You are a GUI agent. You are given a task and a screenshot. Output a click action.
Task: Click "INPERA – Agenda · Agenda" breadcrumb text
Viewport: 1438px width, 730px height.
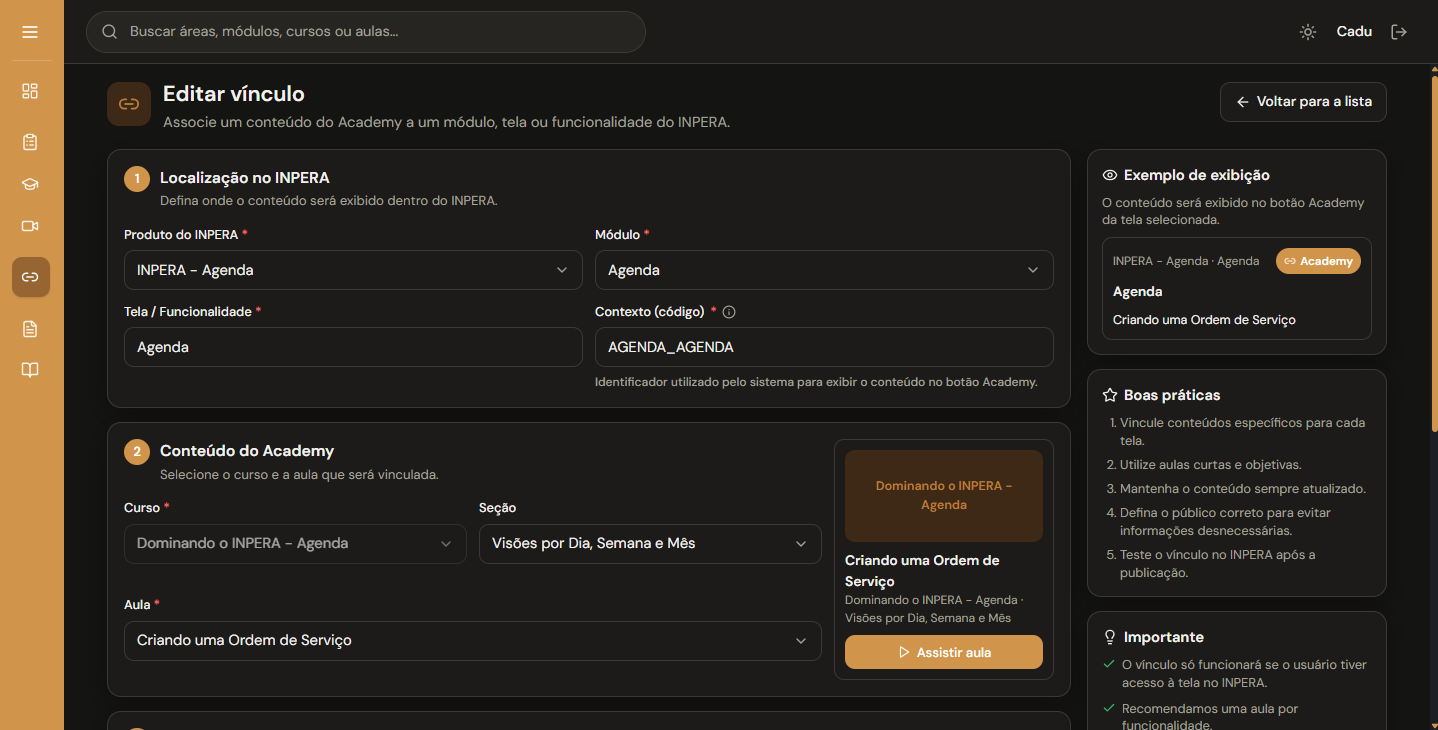1186,261
